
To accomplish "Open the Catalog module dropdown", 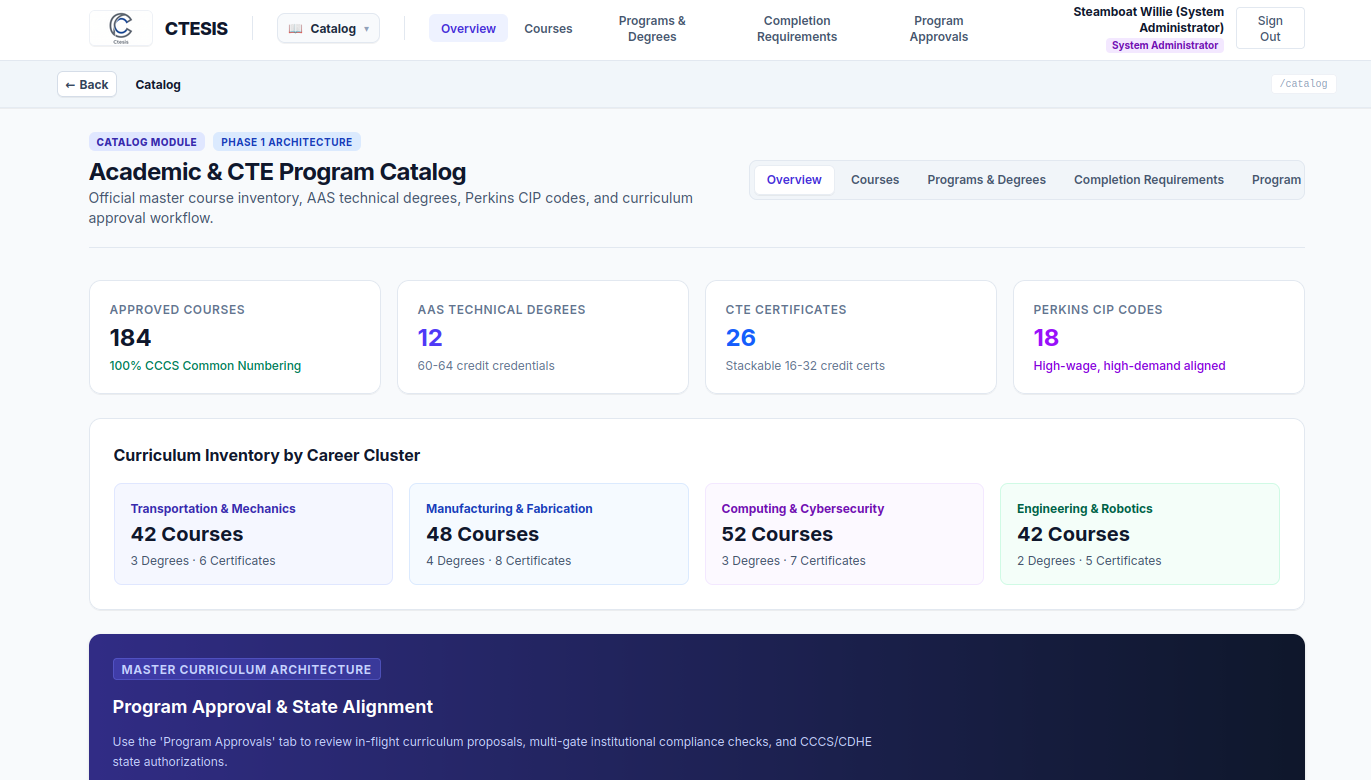I will pos(328,28).
